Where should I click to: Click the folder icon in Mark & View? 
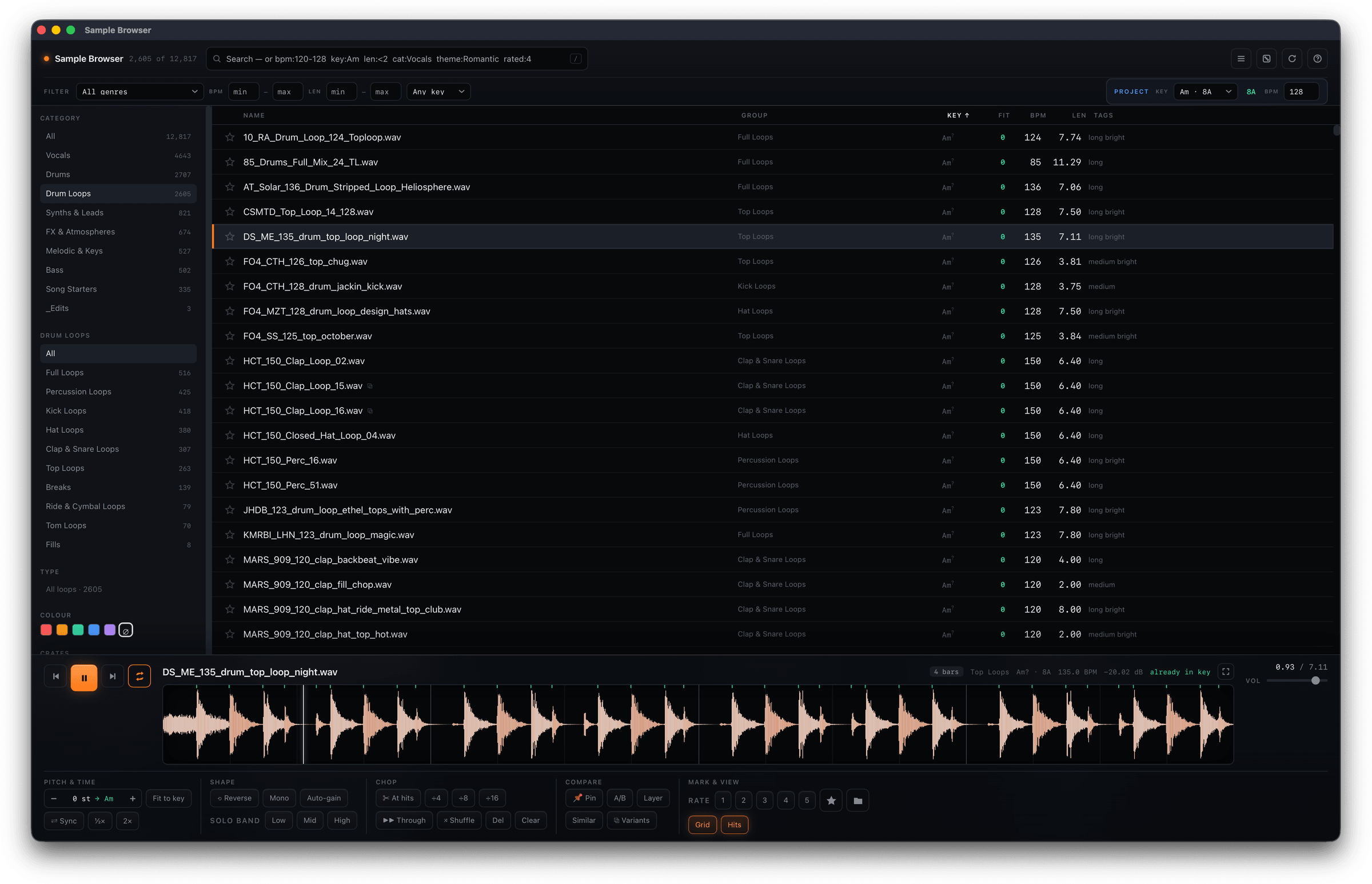[x=858, y=800]
